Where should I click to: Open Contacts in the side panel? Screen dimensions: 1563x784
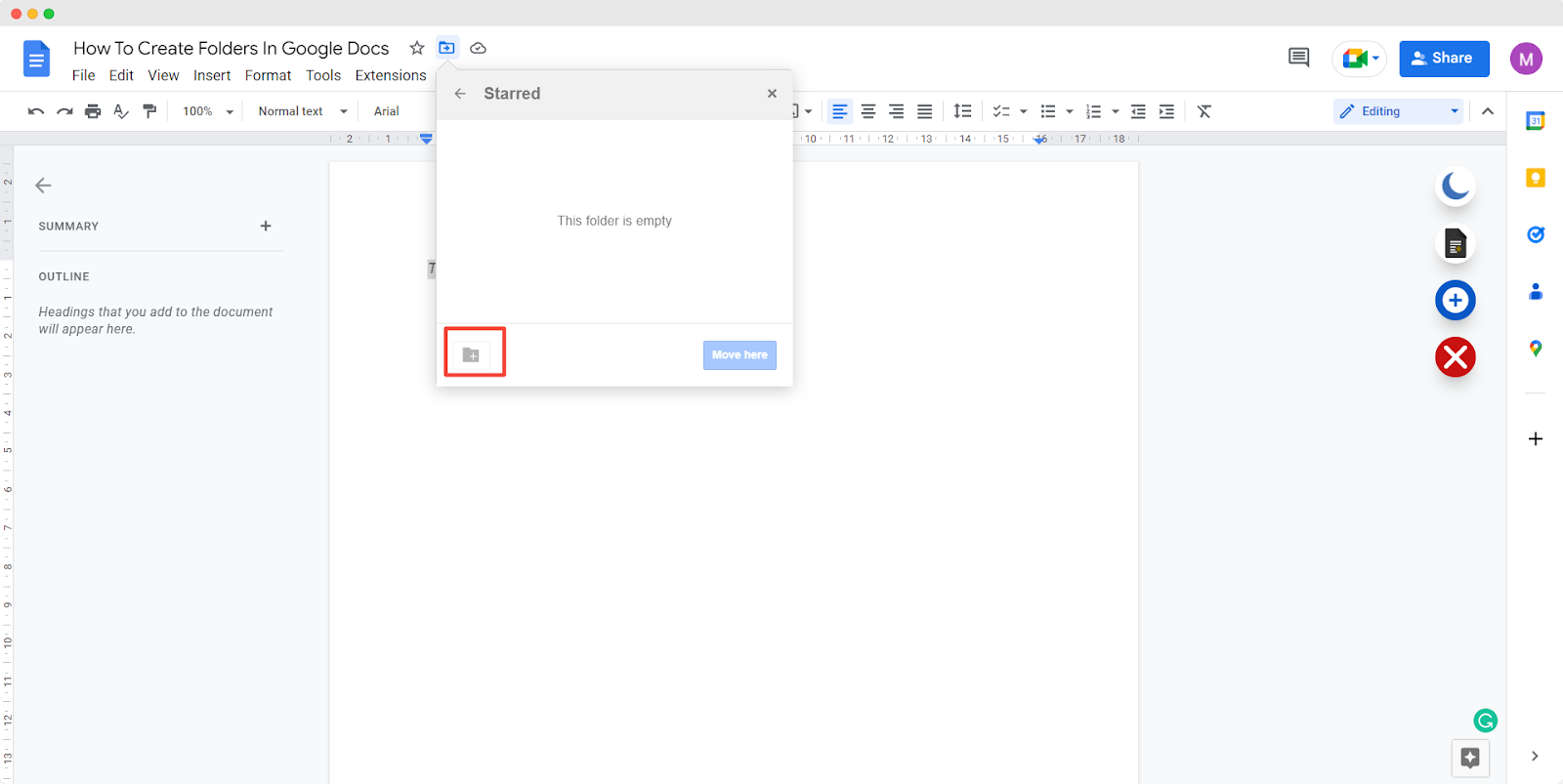(x=1536, y=291)
